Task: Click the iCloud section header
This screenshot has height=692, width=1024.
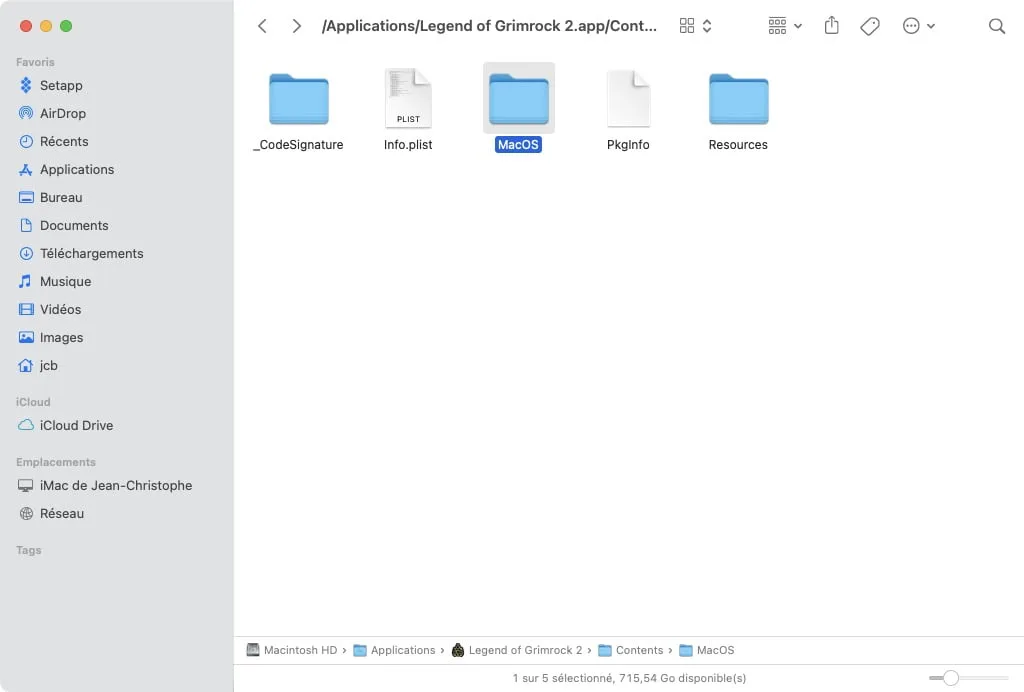Action: [x=33, y=402]
